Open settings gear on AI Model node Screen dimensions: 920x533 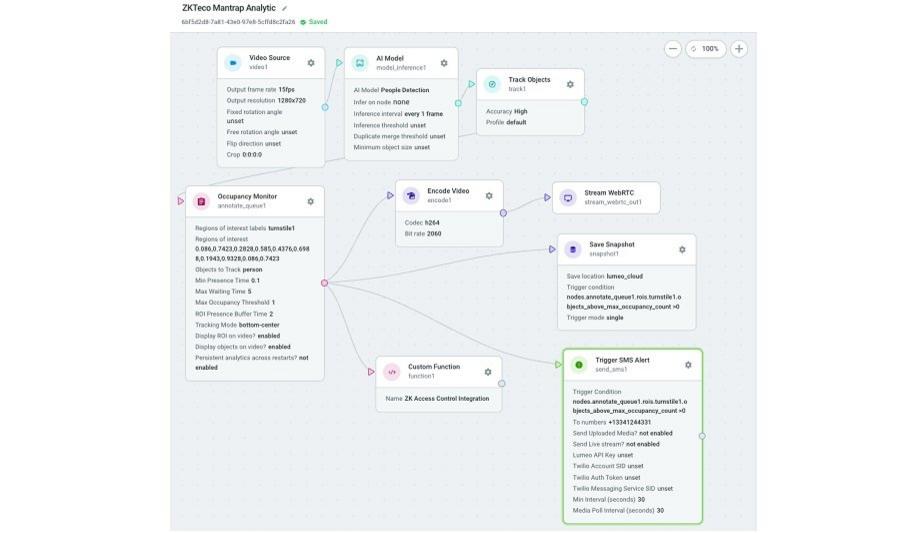click(x=444, y=63)
